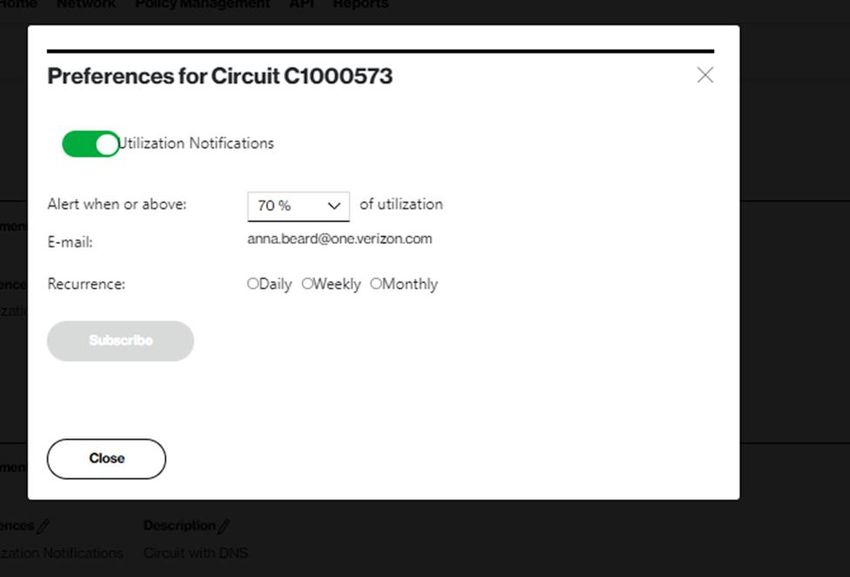The height and width of the screenshot is (577, 850).
Task: Click the Subscribe button
Action: tap(120, 341)
